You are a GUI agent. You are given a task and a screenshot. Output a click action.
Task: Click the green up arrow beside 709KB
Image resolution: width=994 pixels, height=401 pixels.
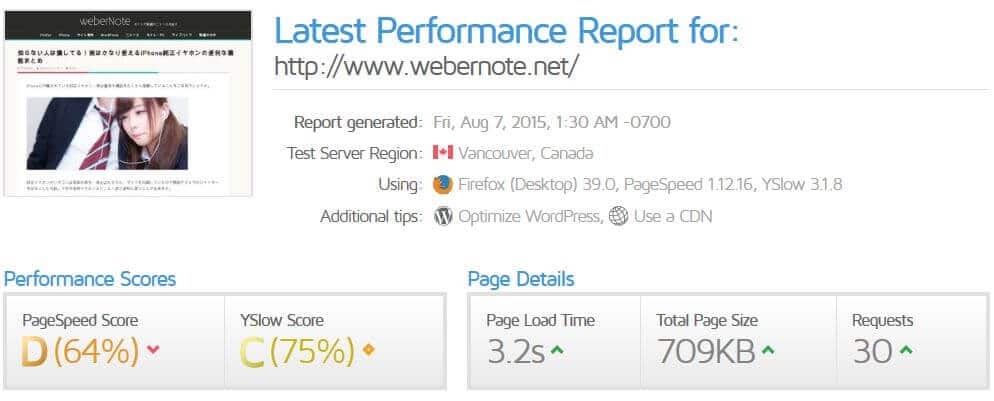click(x=768, y=348)
